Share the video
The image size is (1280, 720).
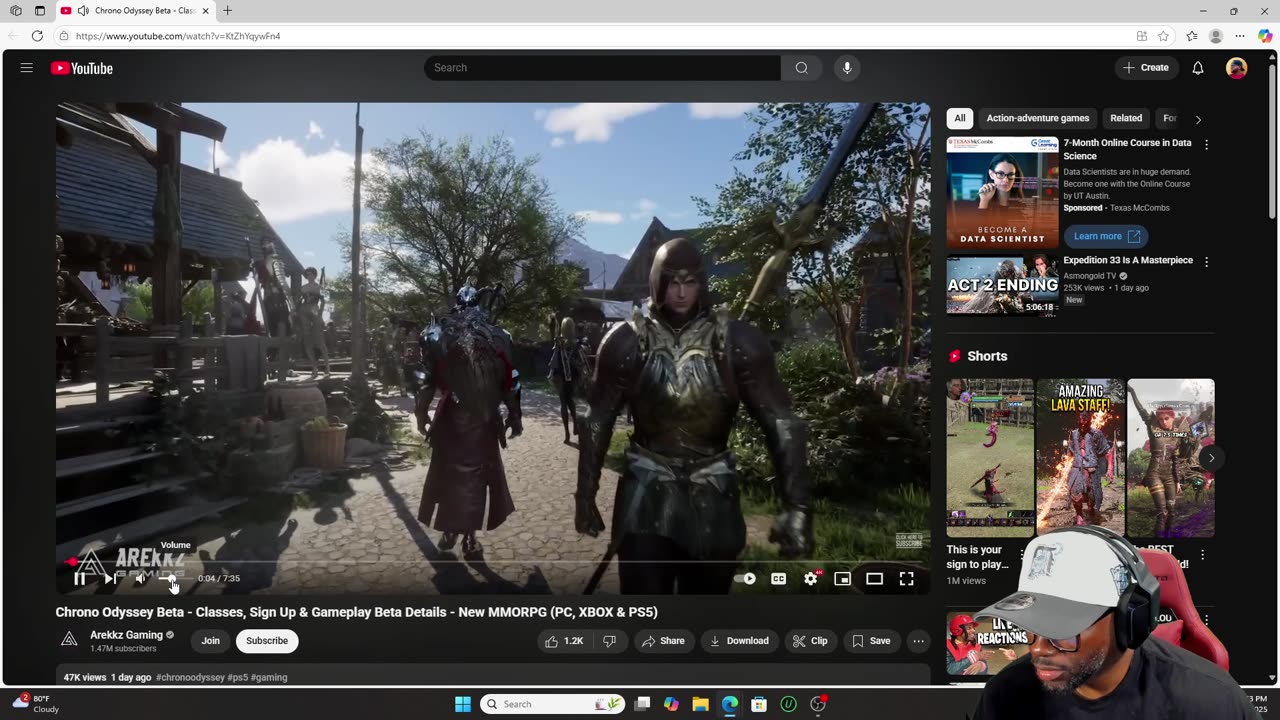664,641
